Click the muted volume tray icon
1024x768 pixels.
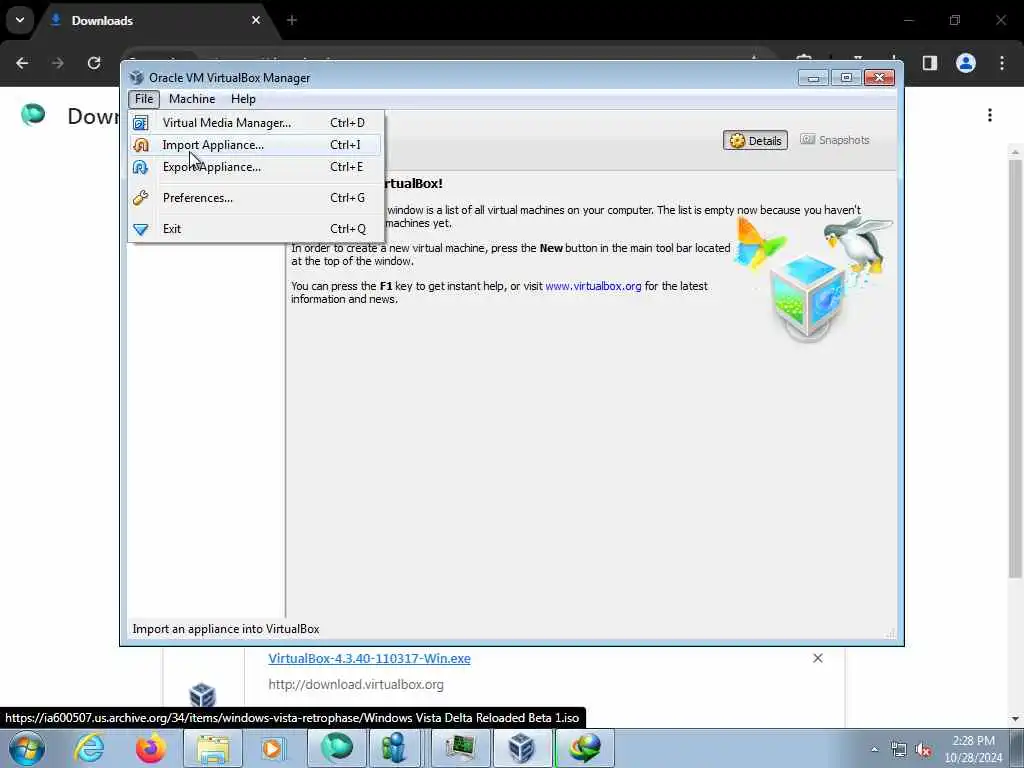coord(923,750)
